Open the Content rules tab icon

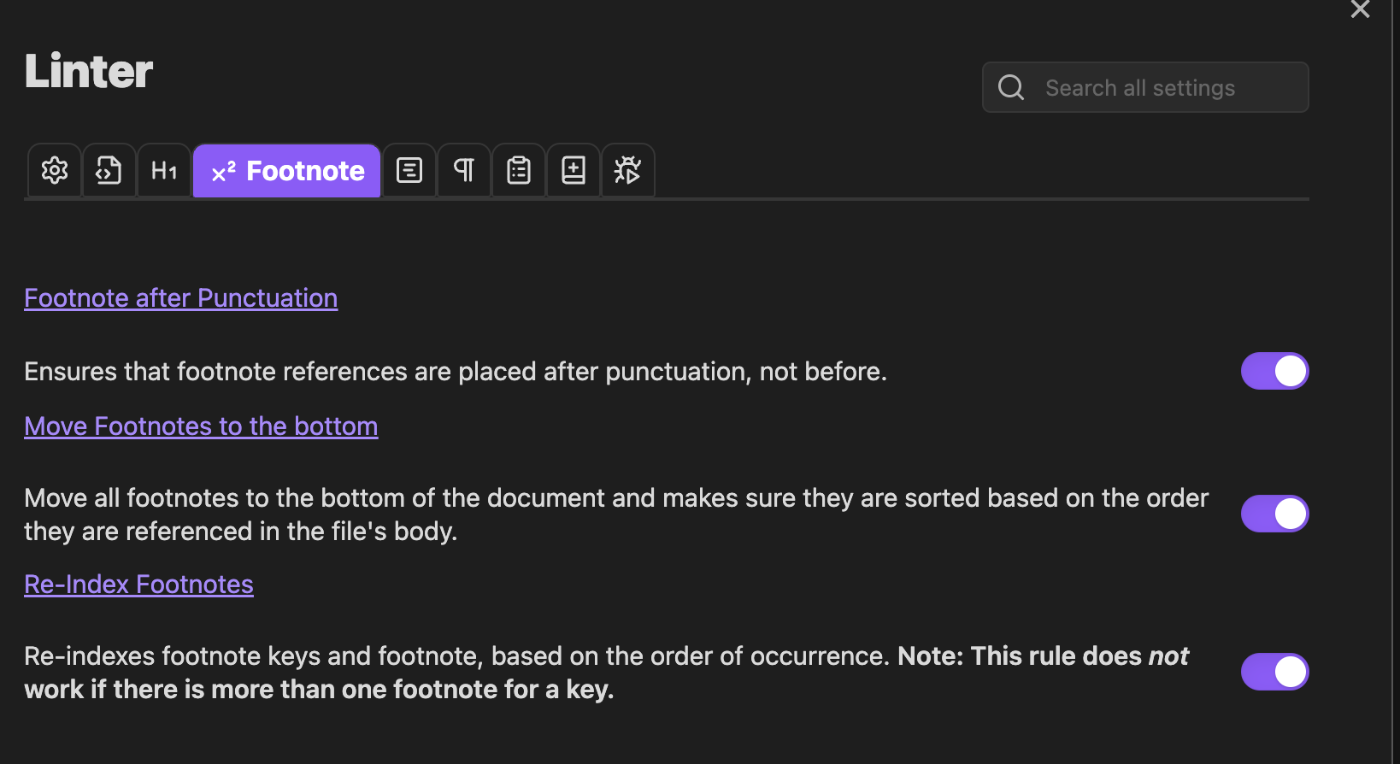point(409,171)
